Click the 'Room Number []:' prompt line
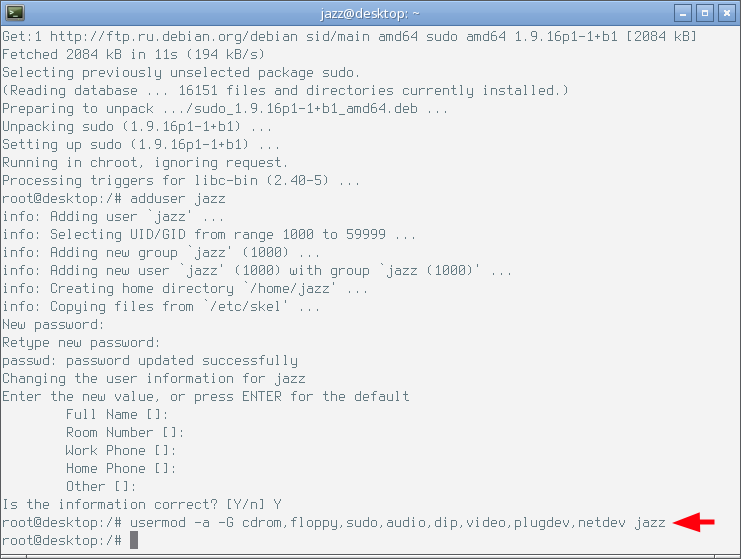 125,432
